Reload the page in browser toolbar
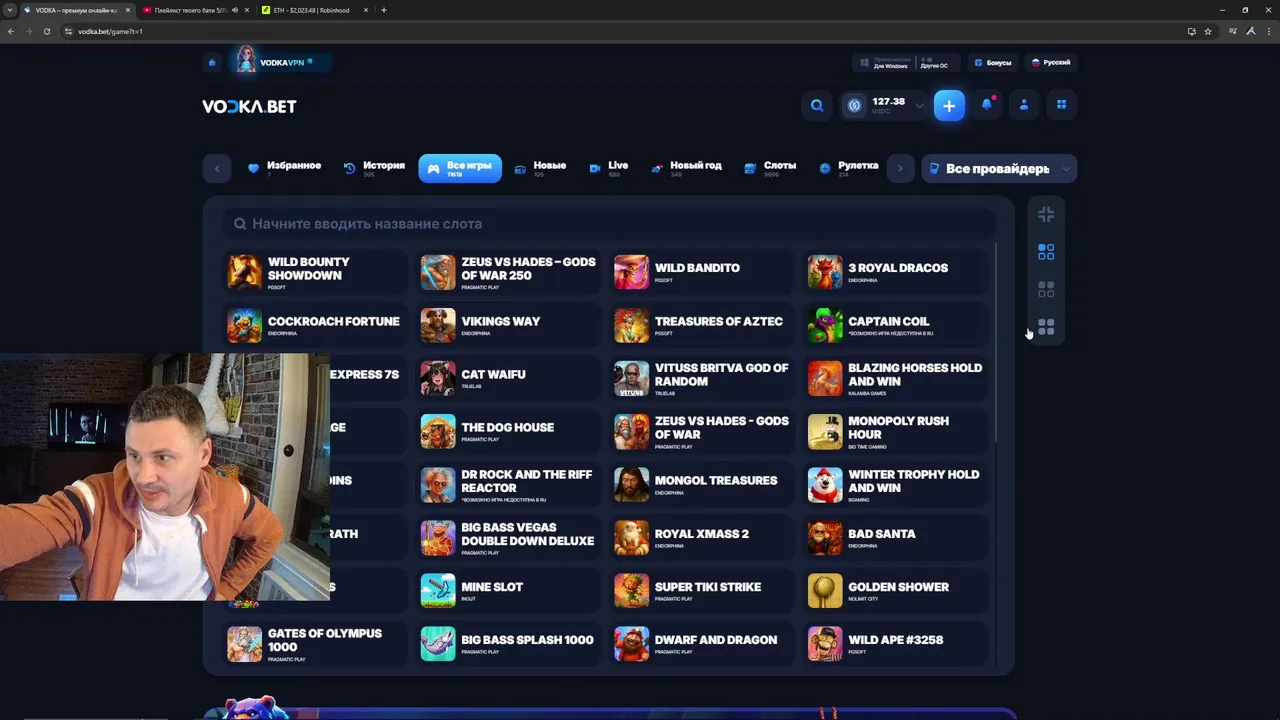The width and height of the screenshot is (1280, 720). tap(47, 31)
